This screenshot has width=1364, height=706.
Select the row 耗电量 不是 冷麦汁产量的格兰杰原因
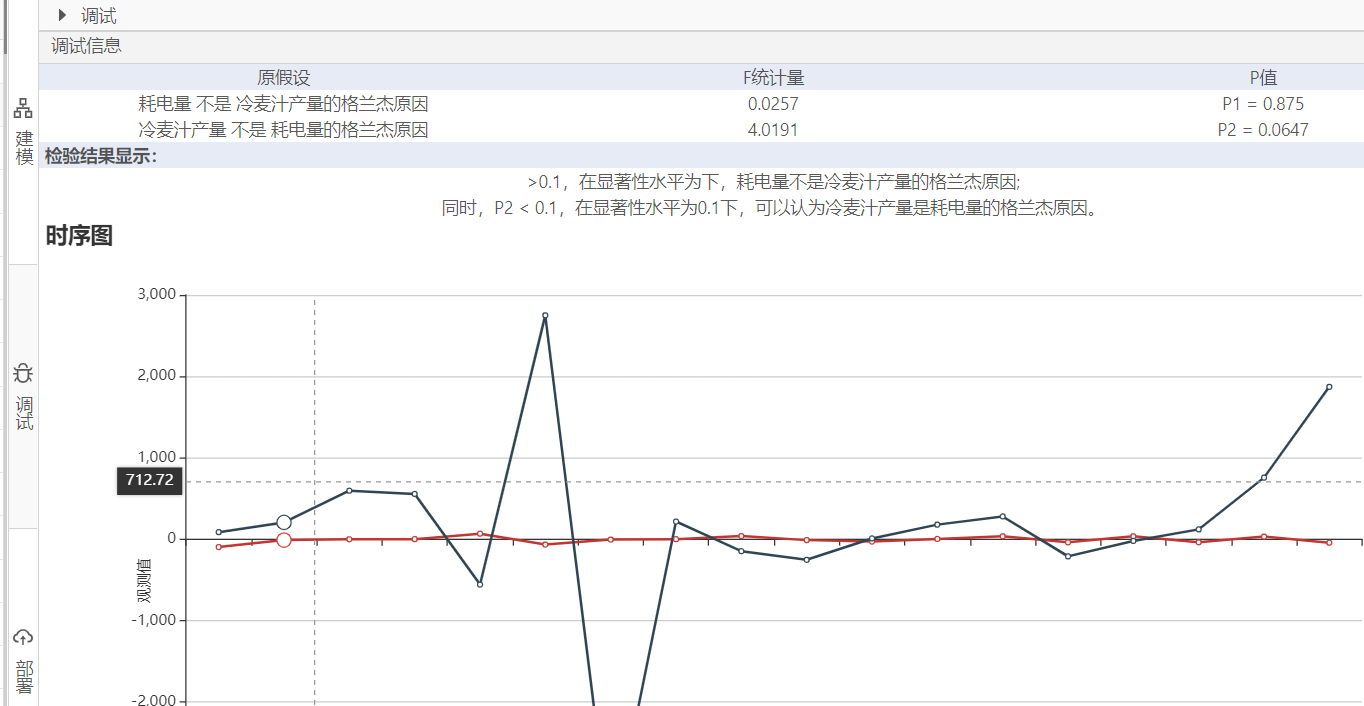(x=284, y=103)
